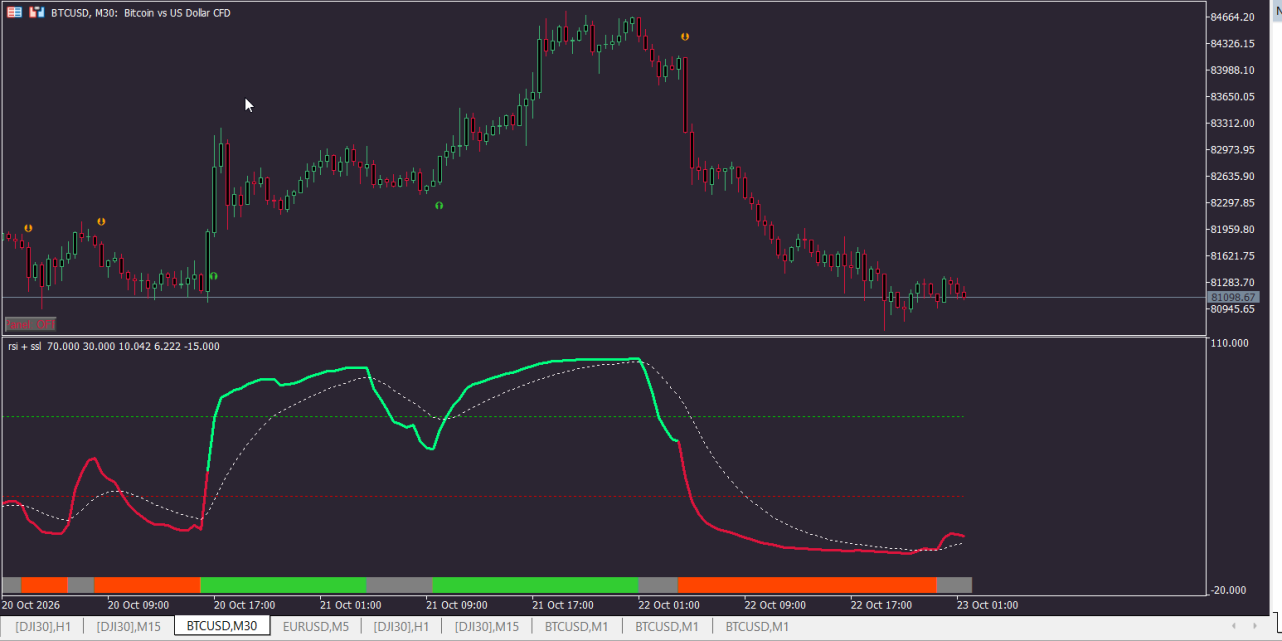Screen dimensions: 1282x641
Task: Select the 23 Oct 01:00 time label
Action: click(x=989, y=604)
